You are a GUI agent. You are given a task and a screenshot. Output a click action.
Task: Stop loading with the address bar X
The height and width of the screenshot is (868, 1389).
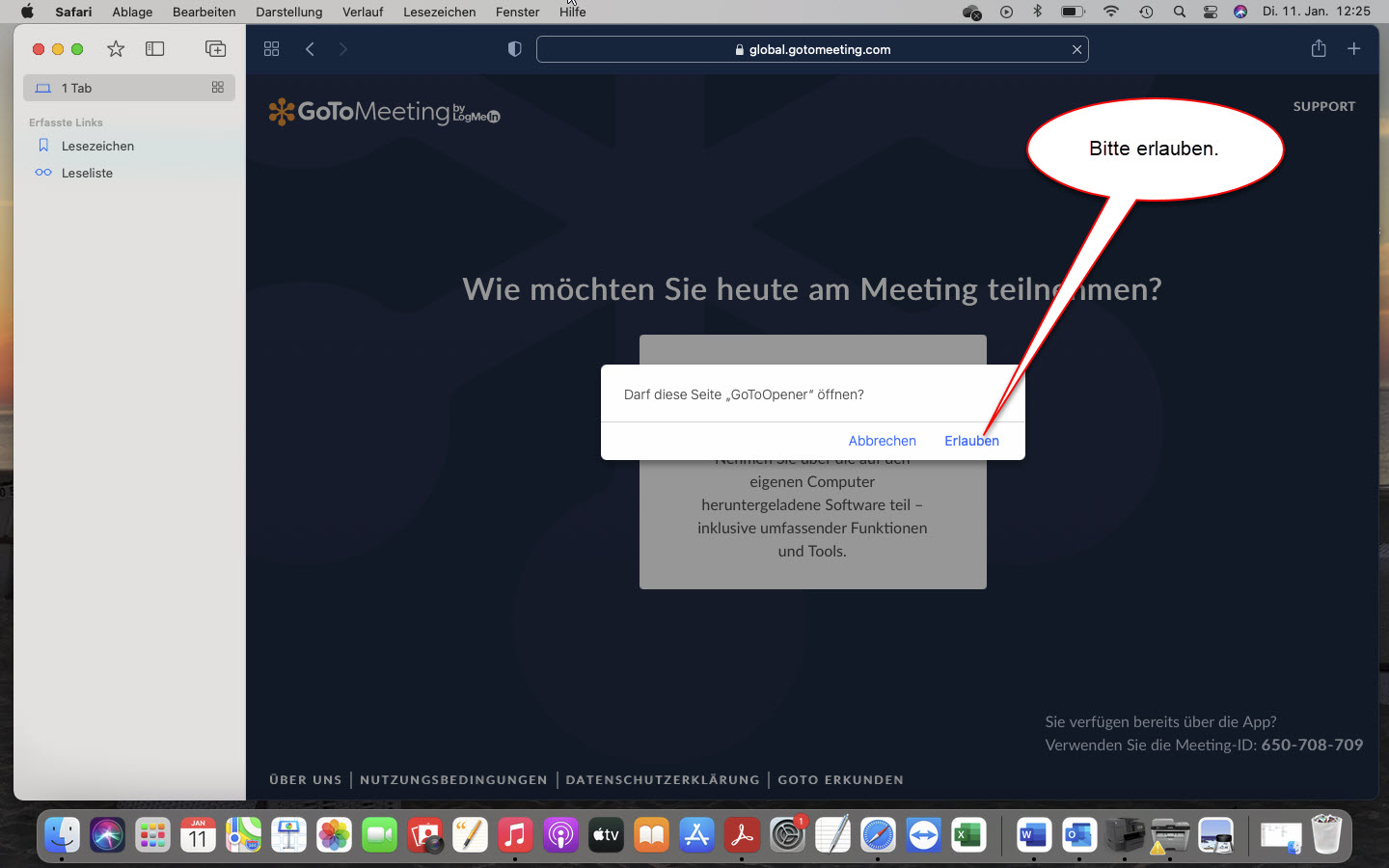tap(1076, 49)
